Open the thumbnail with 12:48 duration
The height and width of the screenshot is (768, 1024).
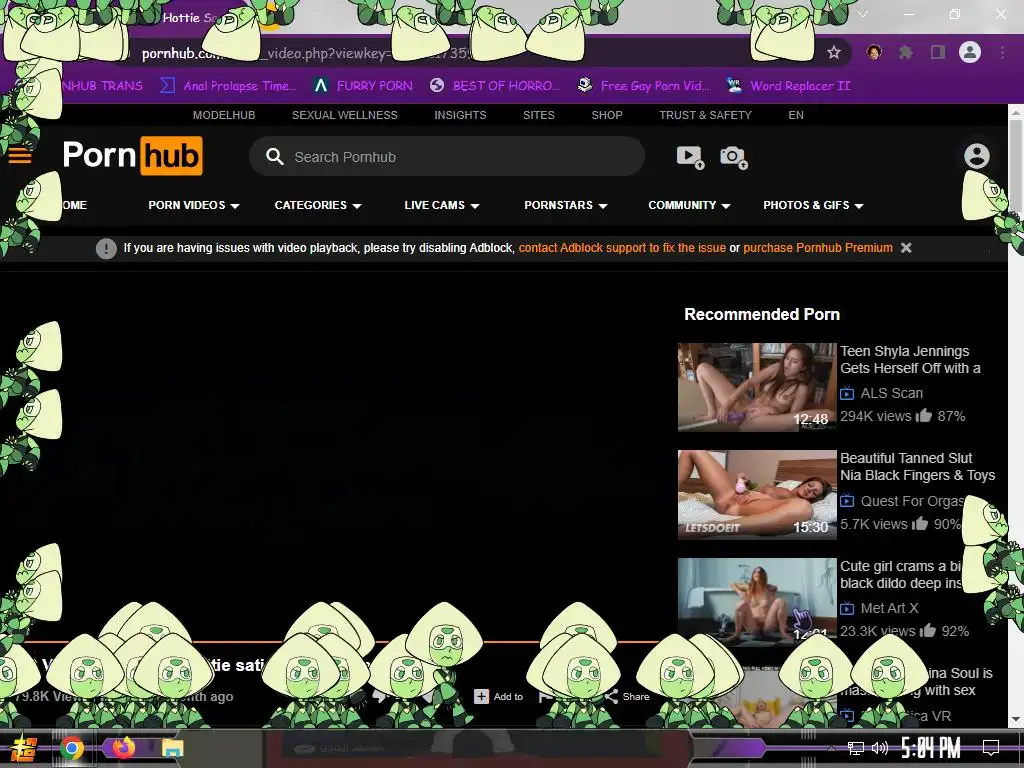click(x=757, y=387)
